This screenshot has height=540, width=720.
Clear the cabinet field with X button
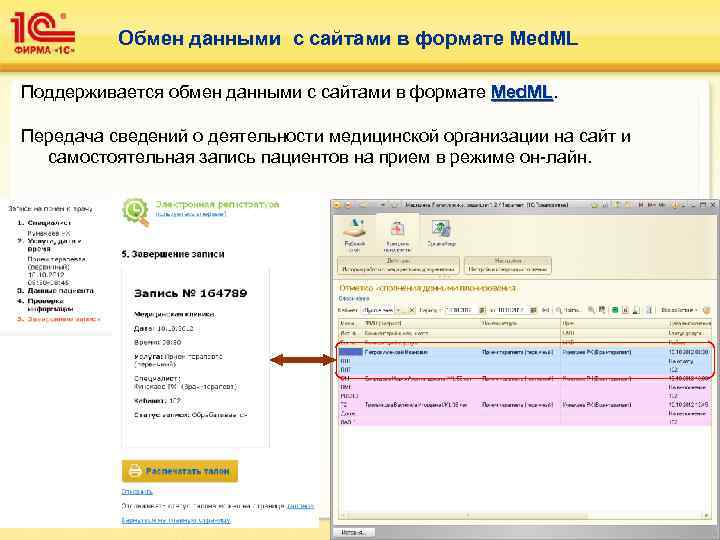411,310
